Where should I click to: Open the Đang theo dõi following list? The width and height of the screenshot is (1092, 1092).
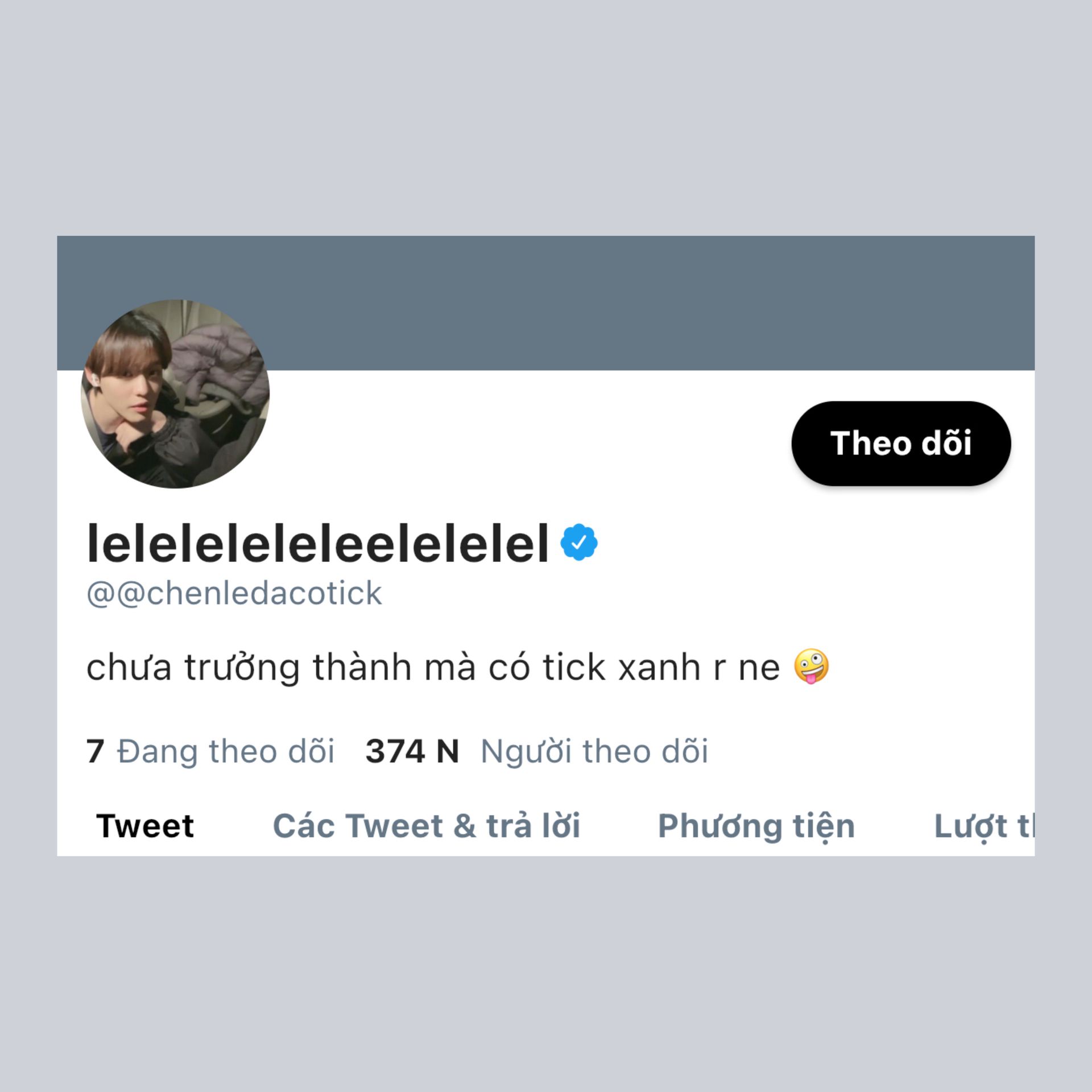point(226,751)
